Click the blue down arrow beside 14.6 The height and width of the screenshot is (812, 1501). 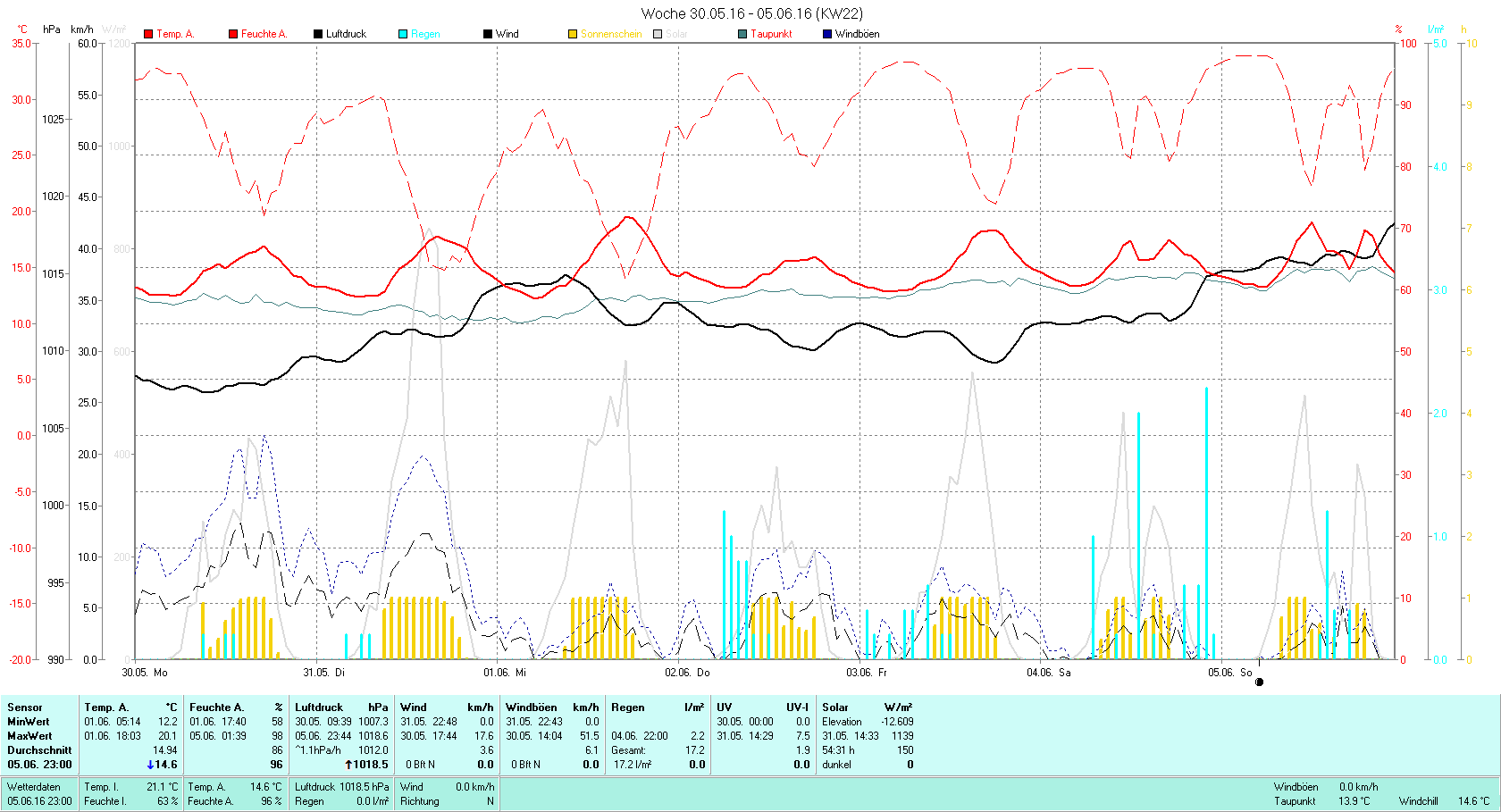pyautogui.click(x=150, y=764)
